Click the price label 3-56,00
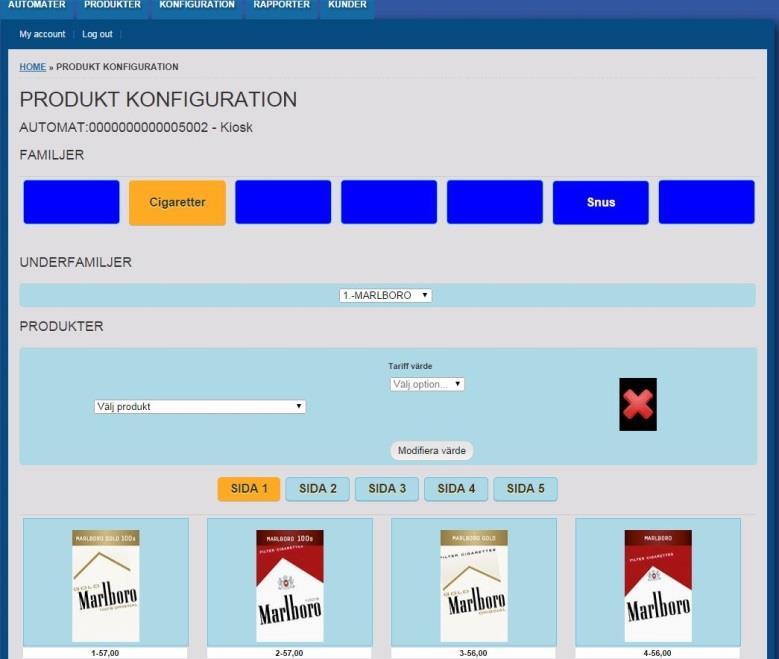Screen dimensions: 779x659 pyautogui.click(x=473, y=653)
